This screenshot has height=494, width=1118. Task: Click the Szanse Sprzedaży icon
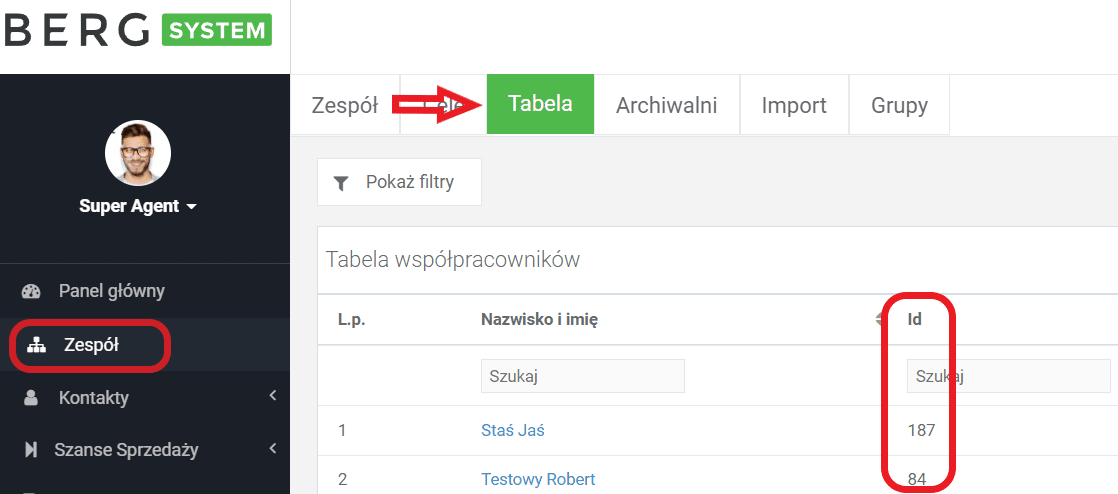tap(31, 450)
